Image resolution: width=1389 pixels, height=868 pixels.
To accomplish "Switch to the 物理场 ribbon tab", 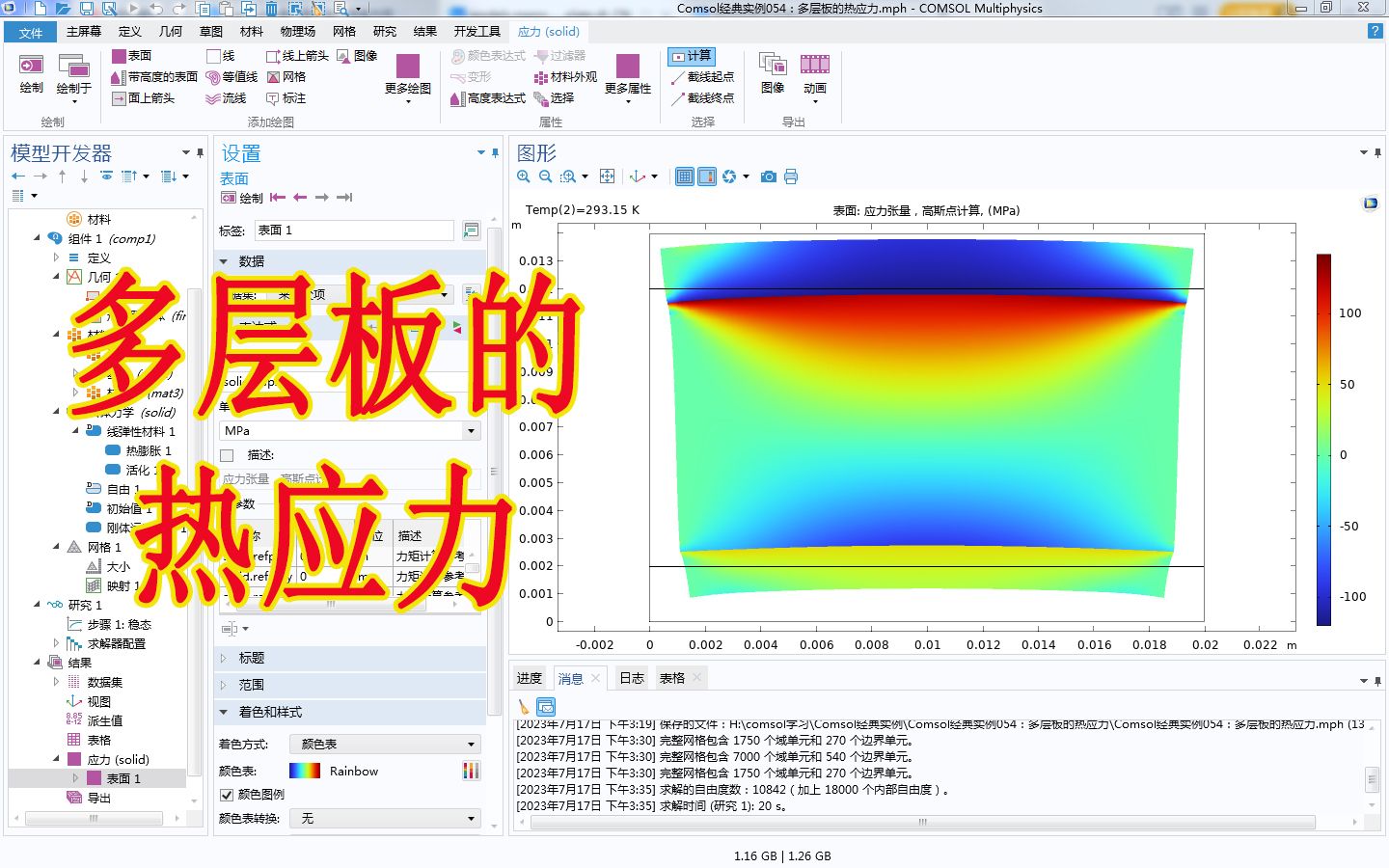I will pos(297,30).
